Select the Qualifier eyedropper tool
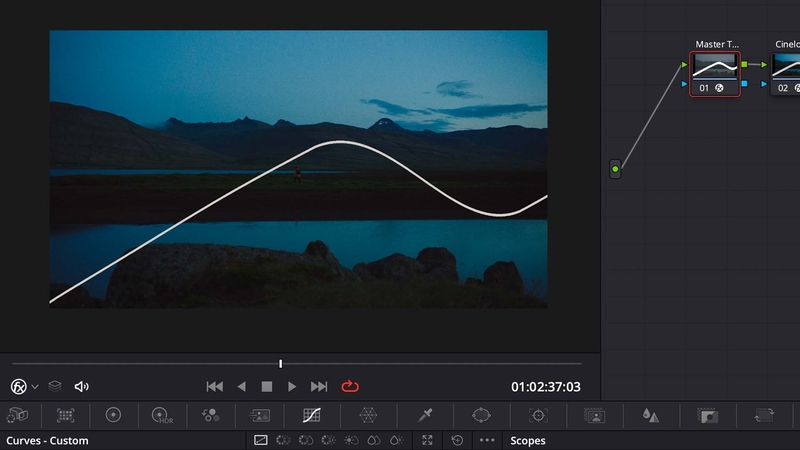This screenshot has height=450, width=800. (x=426, y=414)
